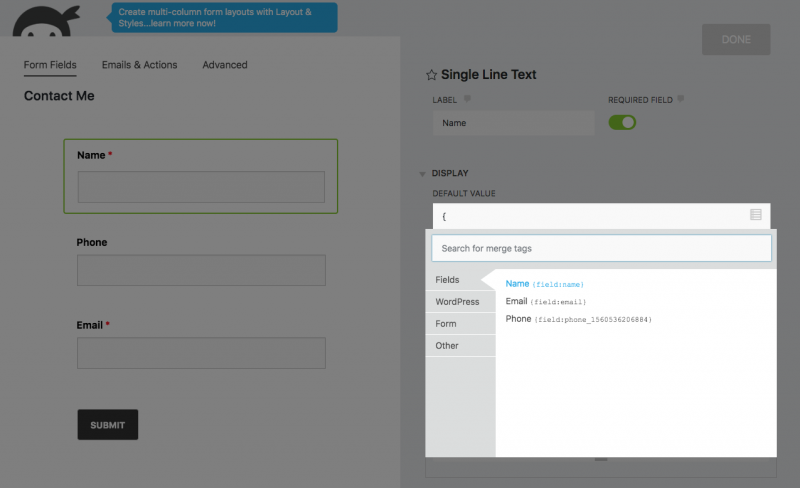Viewport: 800px width, 488px height.
Task: Click the merge tags icon in Default Value
Action: click(755, 215)
